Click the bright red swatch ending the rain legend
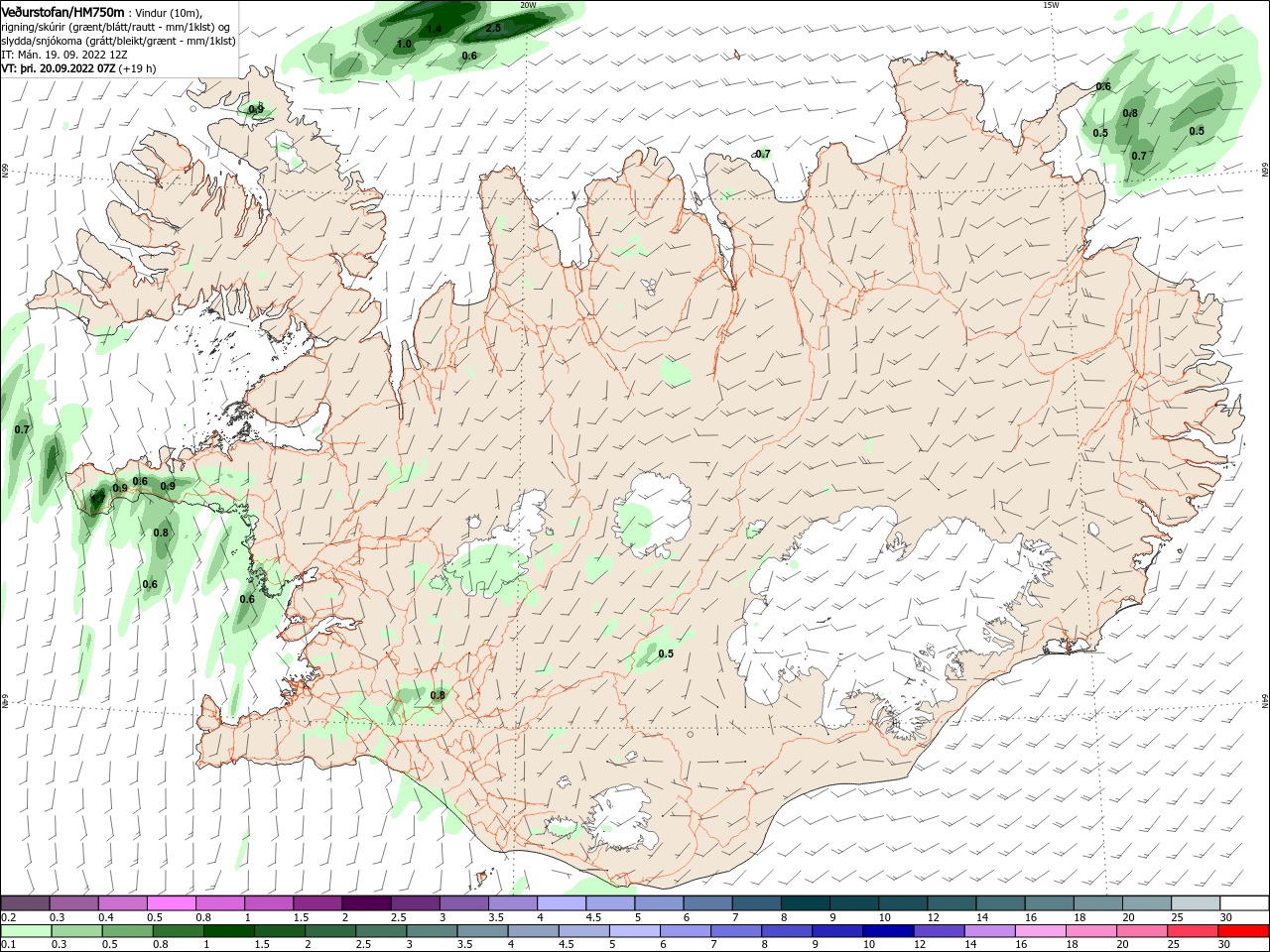The image size is (1270, 952). (x=1245, y=931)
